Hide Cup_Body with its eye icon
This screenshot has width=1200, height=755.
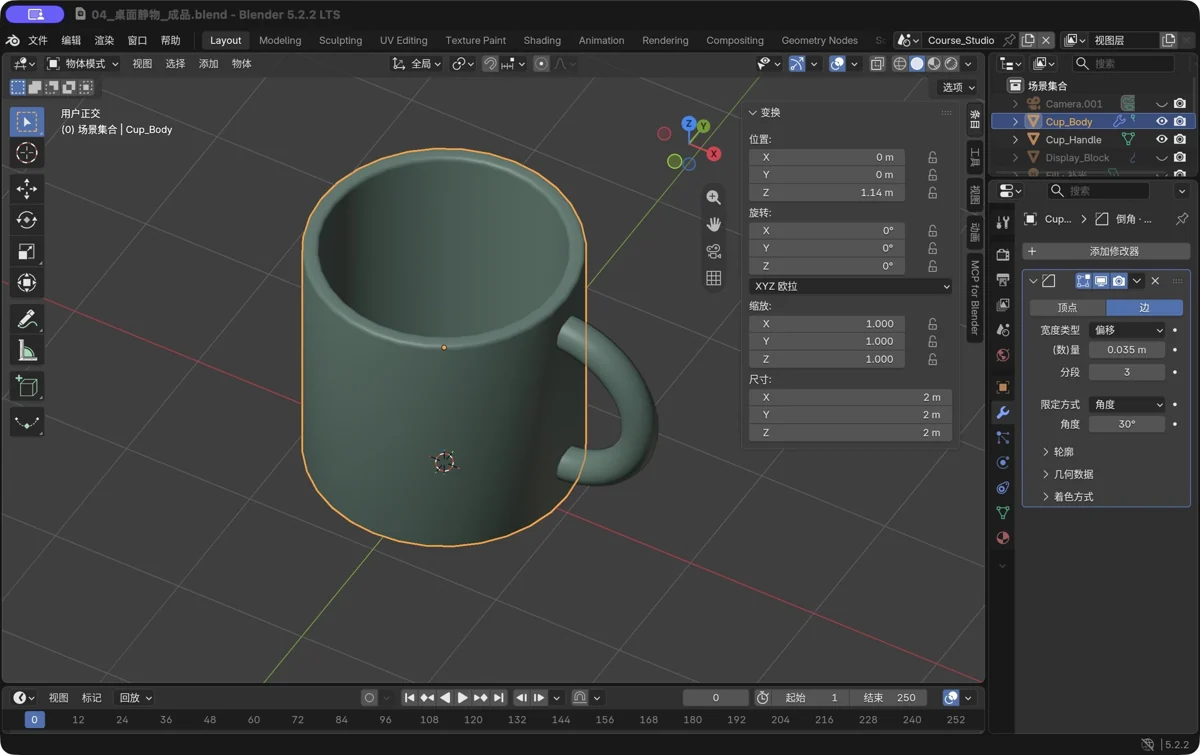coord(1162,122)
